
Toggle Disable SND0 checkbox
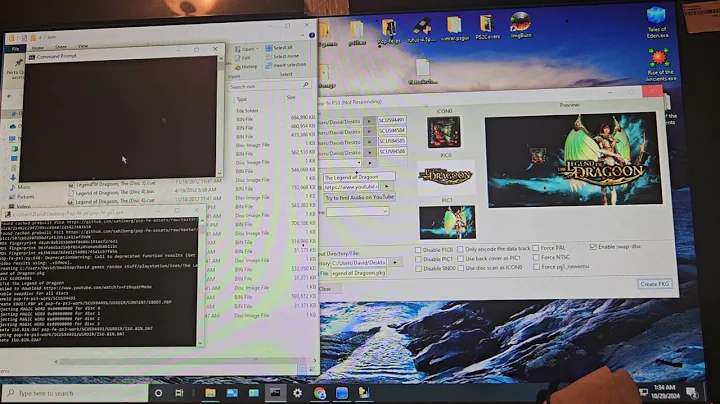(x=418, y=269)
